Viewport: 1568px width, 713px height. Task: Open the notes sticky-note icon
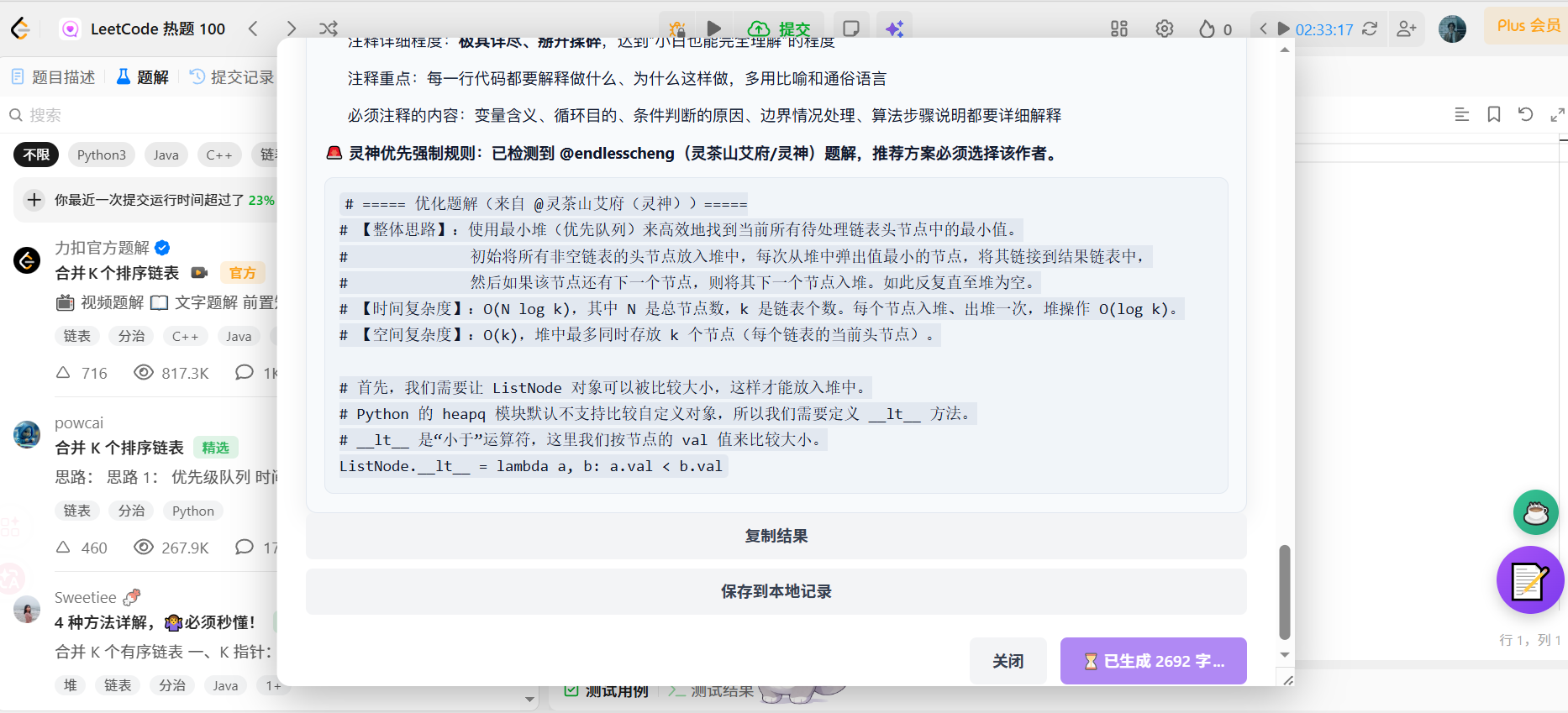tap(851, 29)
